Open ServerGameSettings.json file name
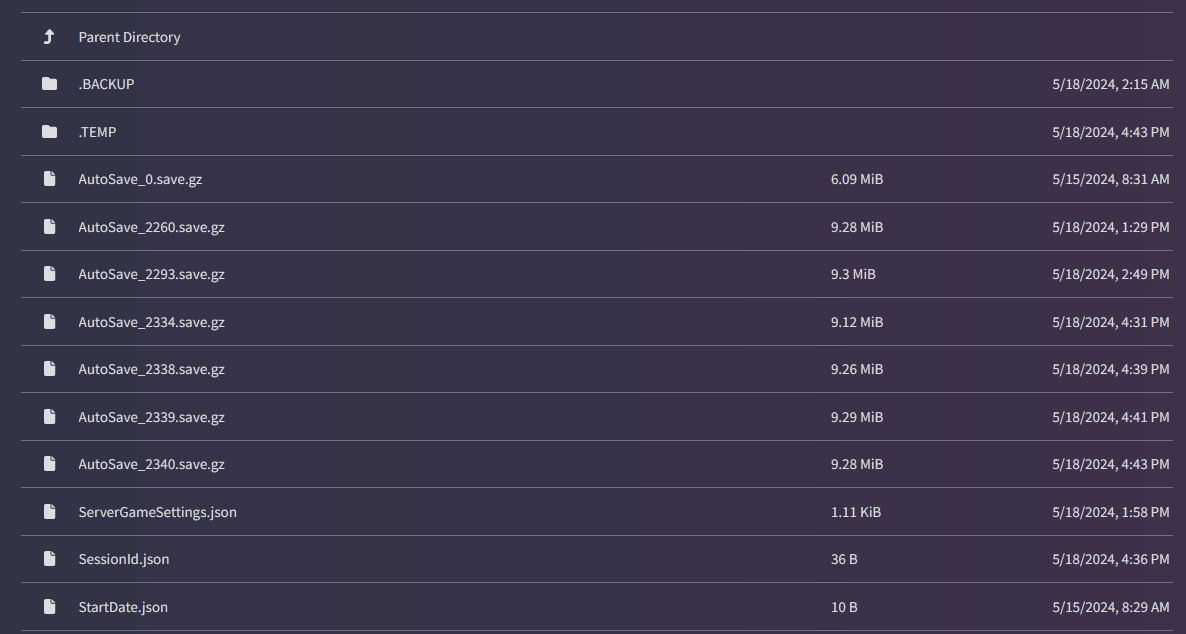This screenshot has width=1186, height=634. click(157, 511)
